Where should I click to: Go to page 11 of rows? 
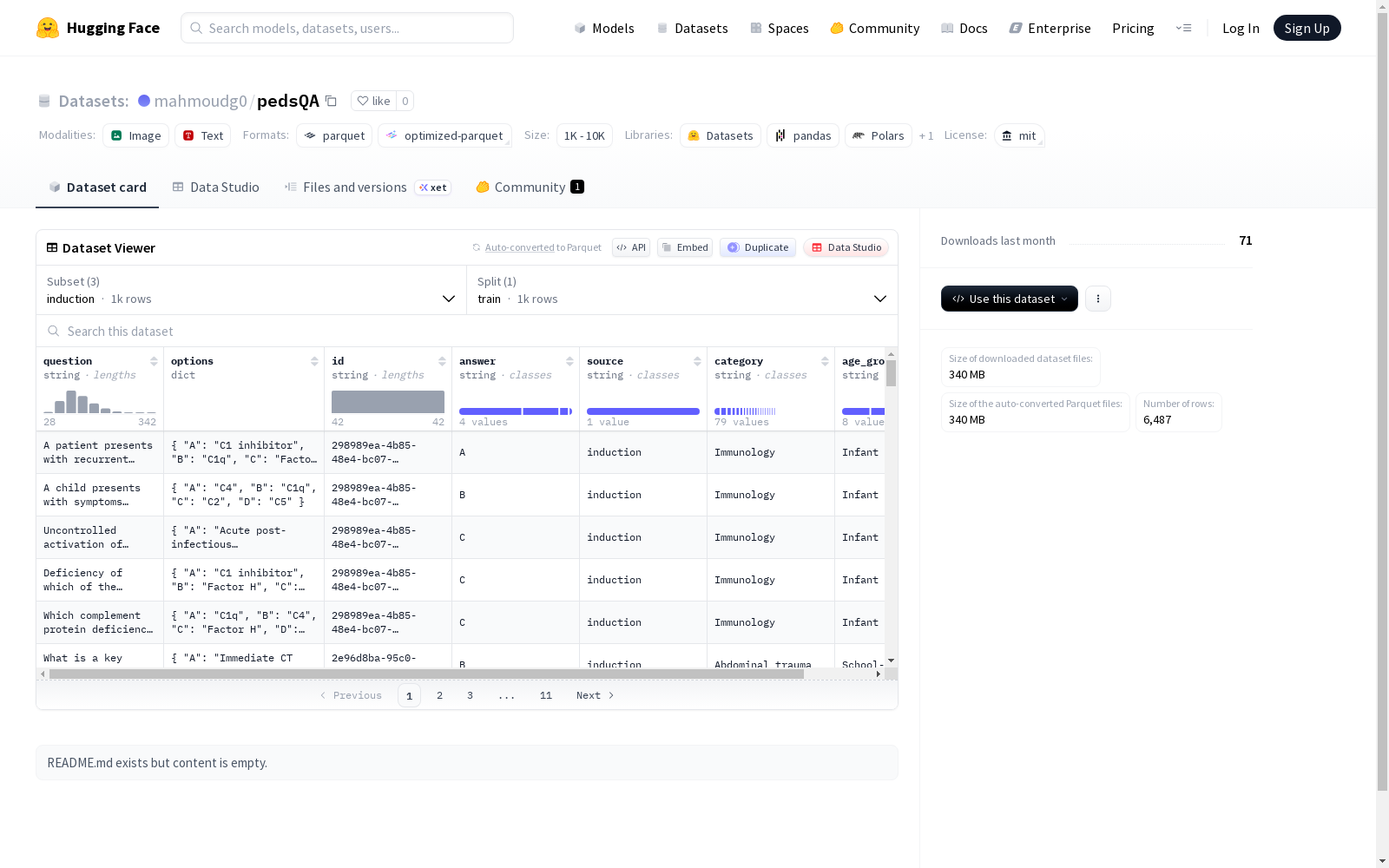click(x=546, y=695)
